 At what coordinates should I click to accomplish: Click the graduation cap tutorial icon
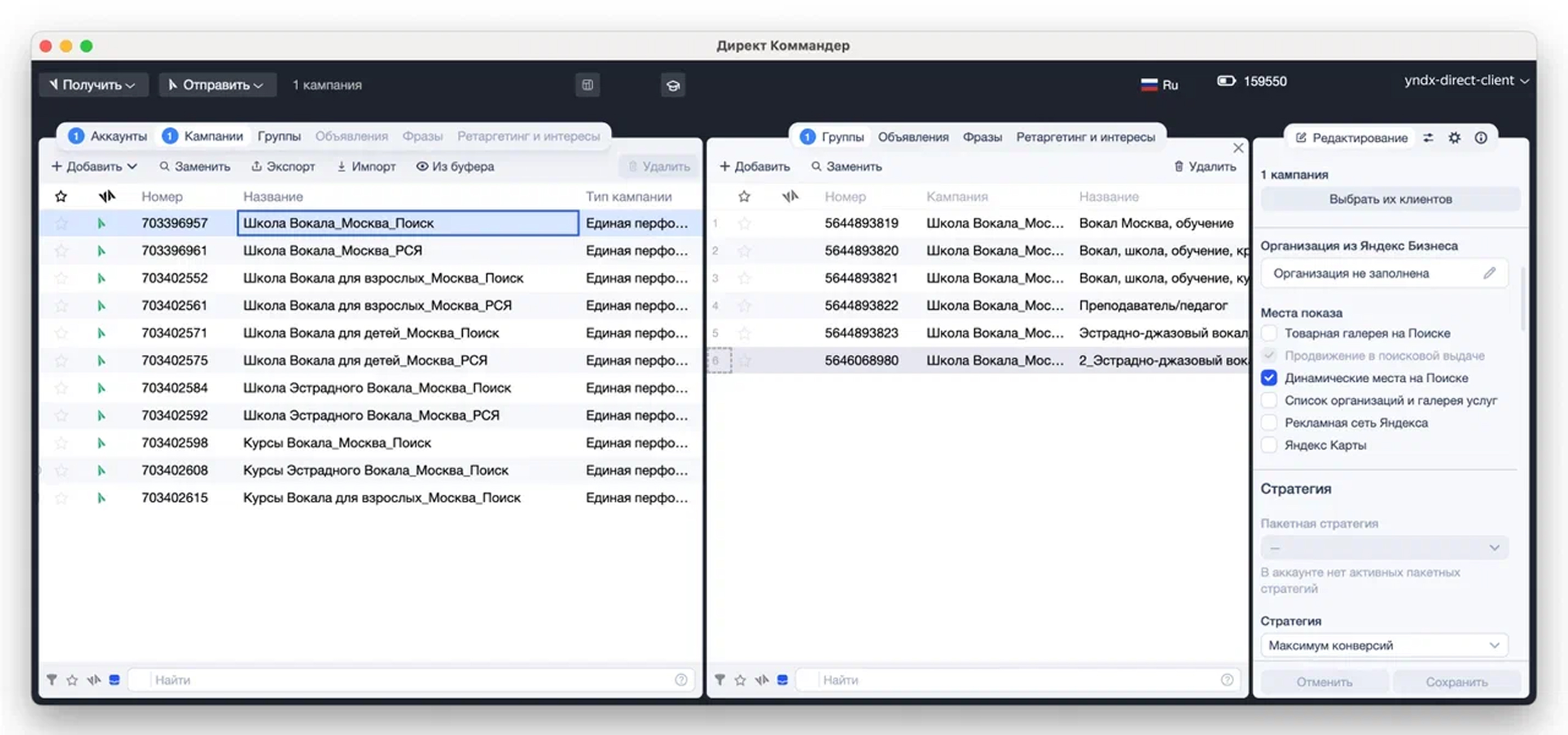point(673,85)
